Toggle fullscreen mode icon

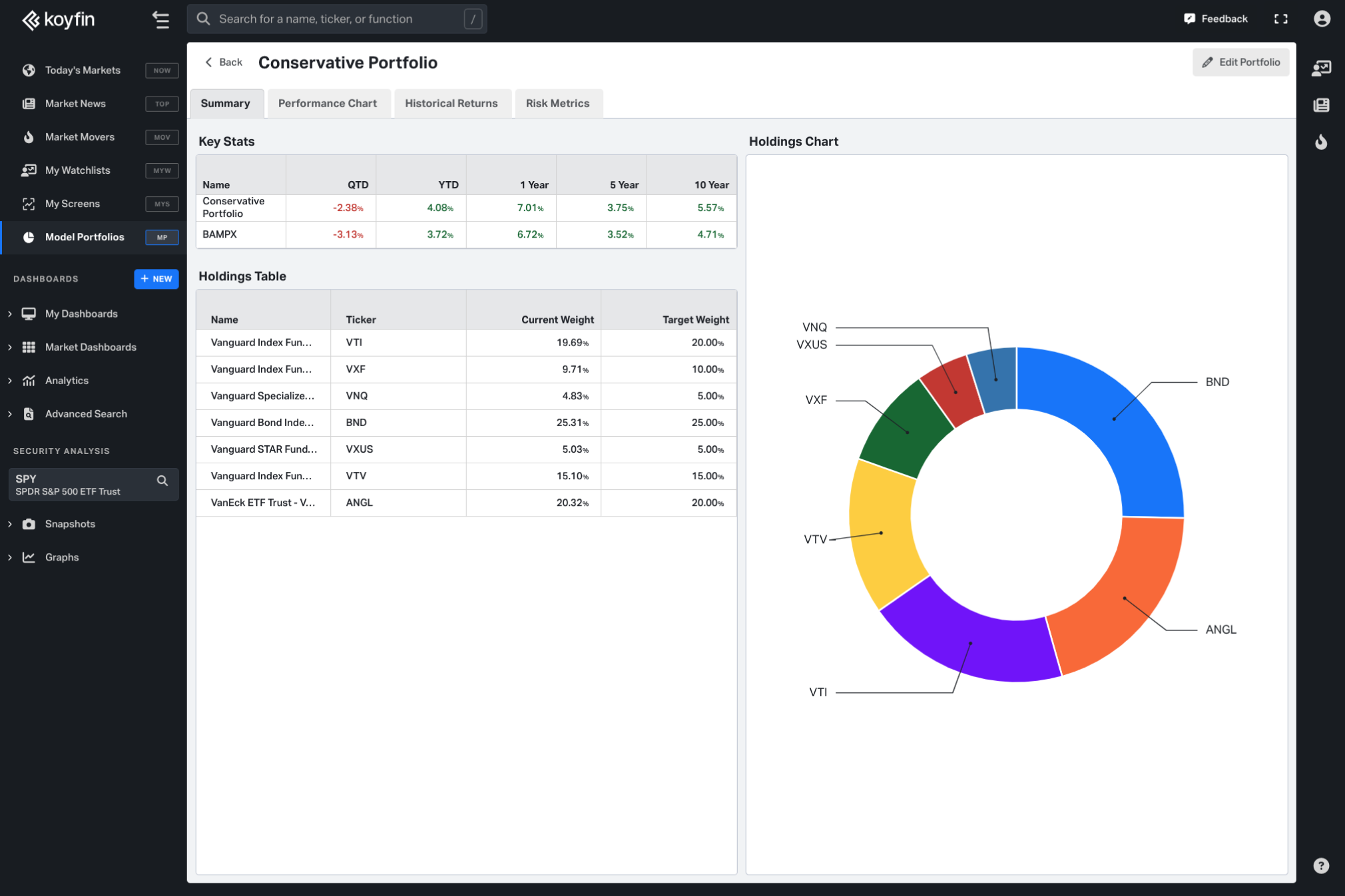click(x=1280, y=19)
